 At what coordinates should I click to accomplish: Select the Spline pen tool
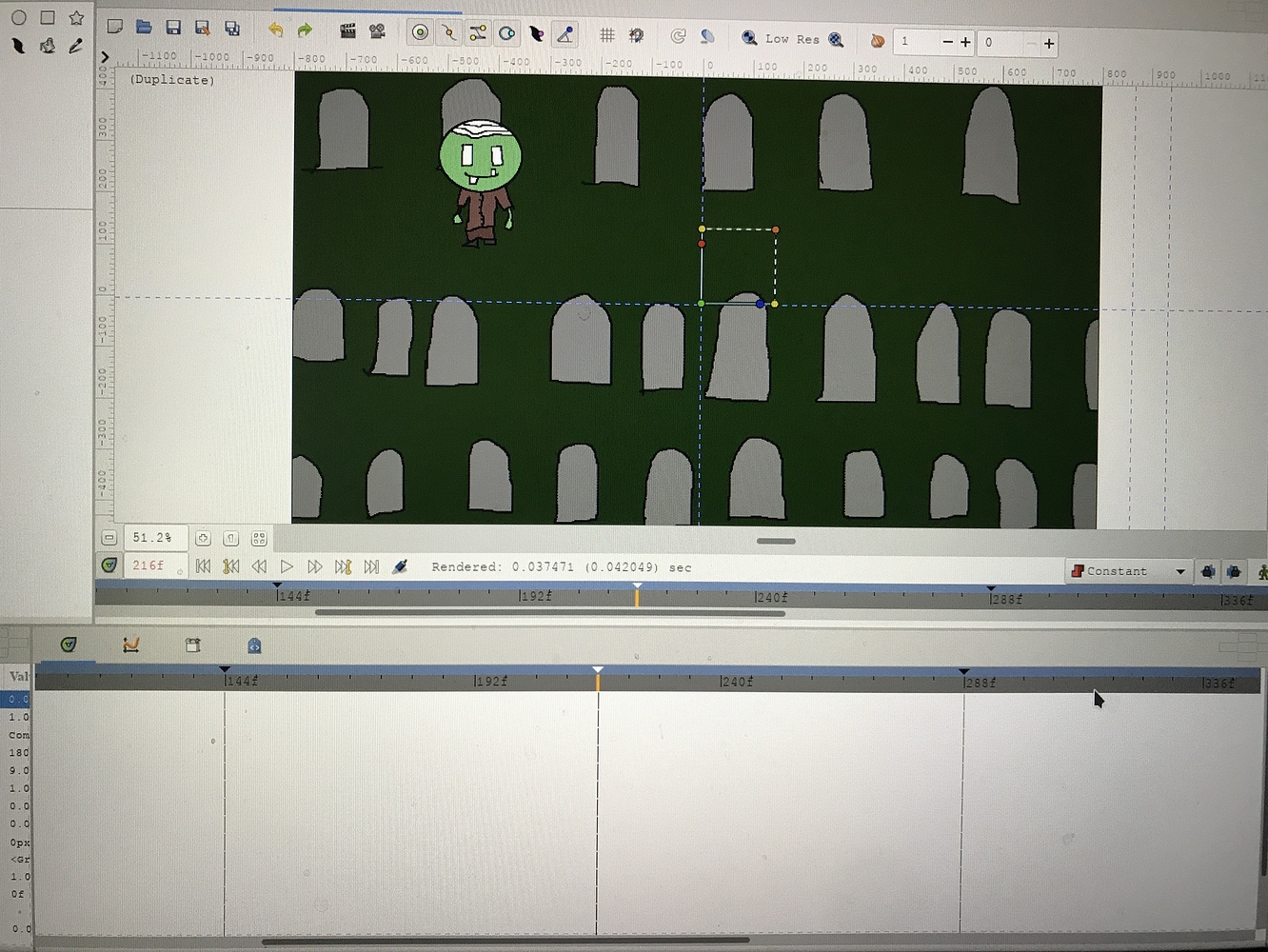18,45
